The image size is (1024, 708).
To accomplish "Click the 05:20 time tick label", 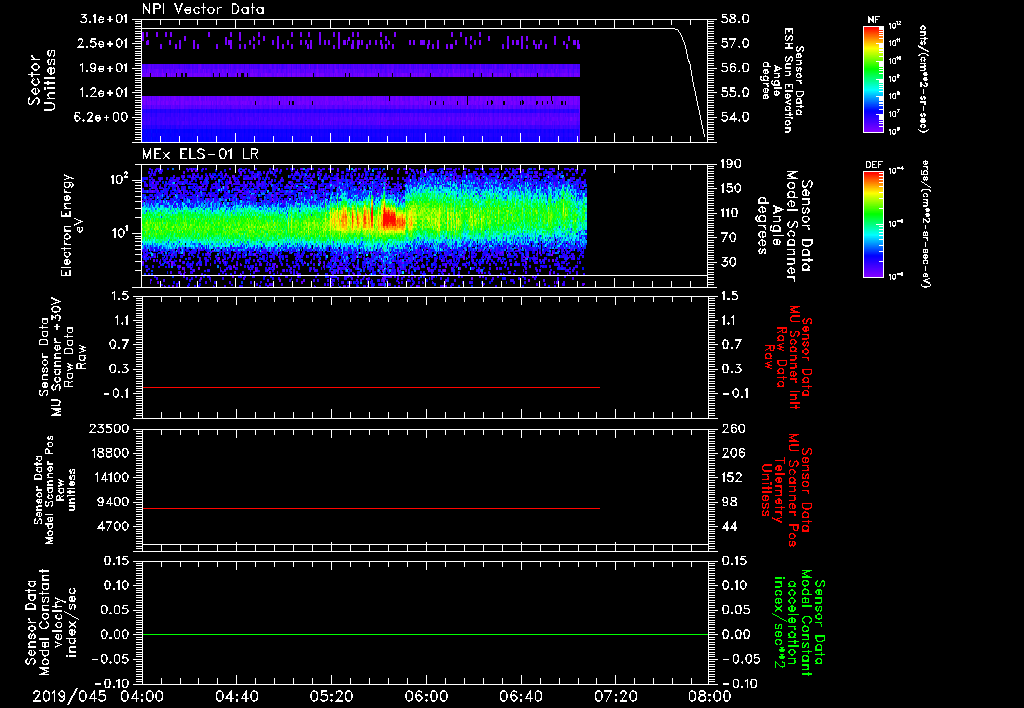I will (331, 696).
